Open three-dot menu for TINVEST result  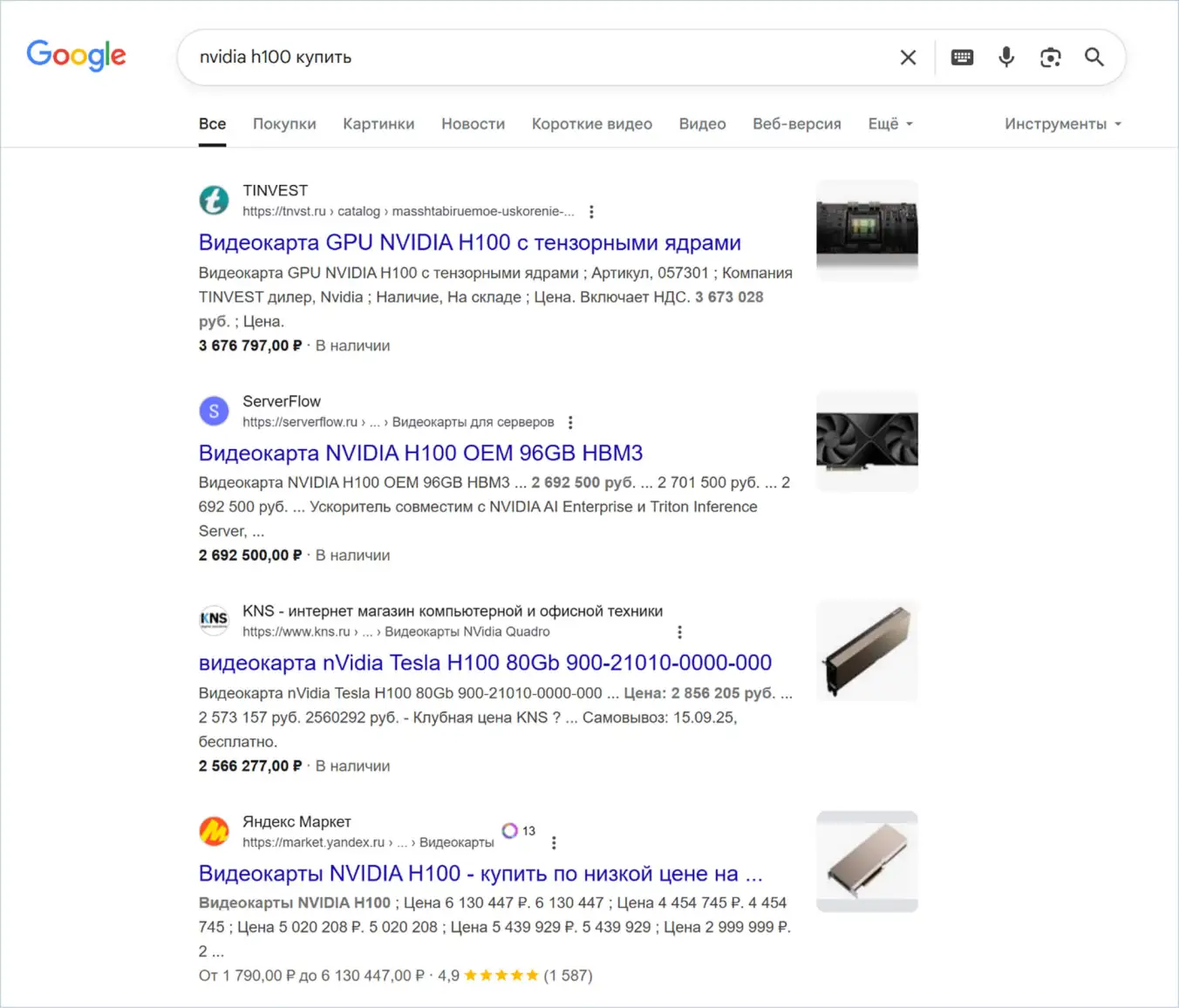tap(591, 212)
